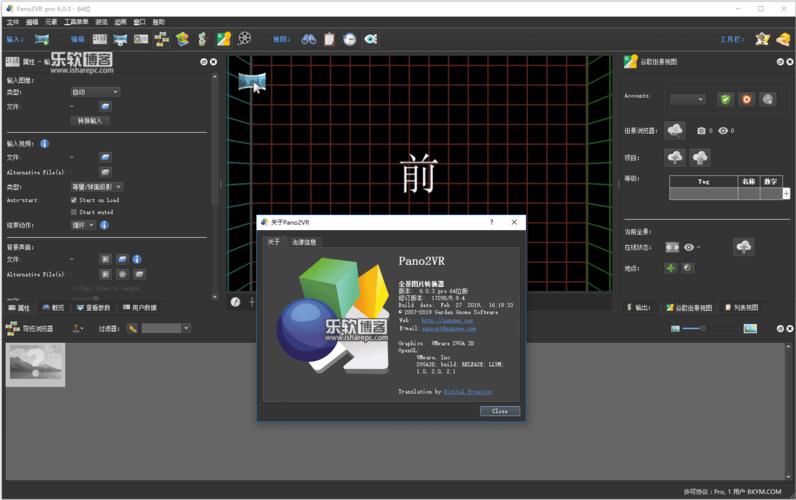Open the 元素 menu
796x500 pixels.
(51, 22)
